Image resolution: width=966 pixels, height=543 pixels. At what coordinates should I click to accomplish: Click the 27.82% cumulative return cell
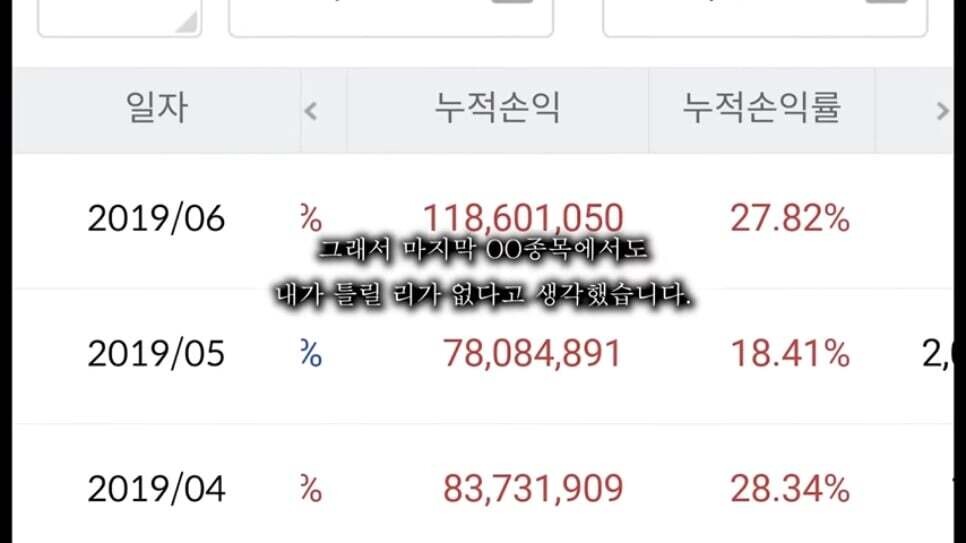[x=790, y=219]
